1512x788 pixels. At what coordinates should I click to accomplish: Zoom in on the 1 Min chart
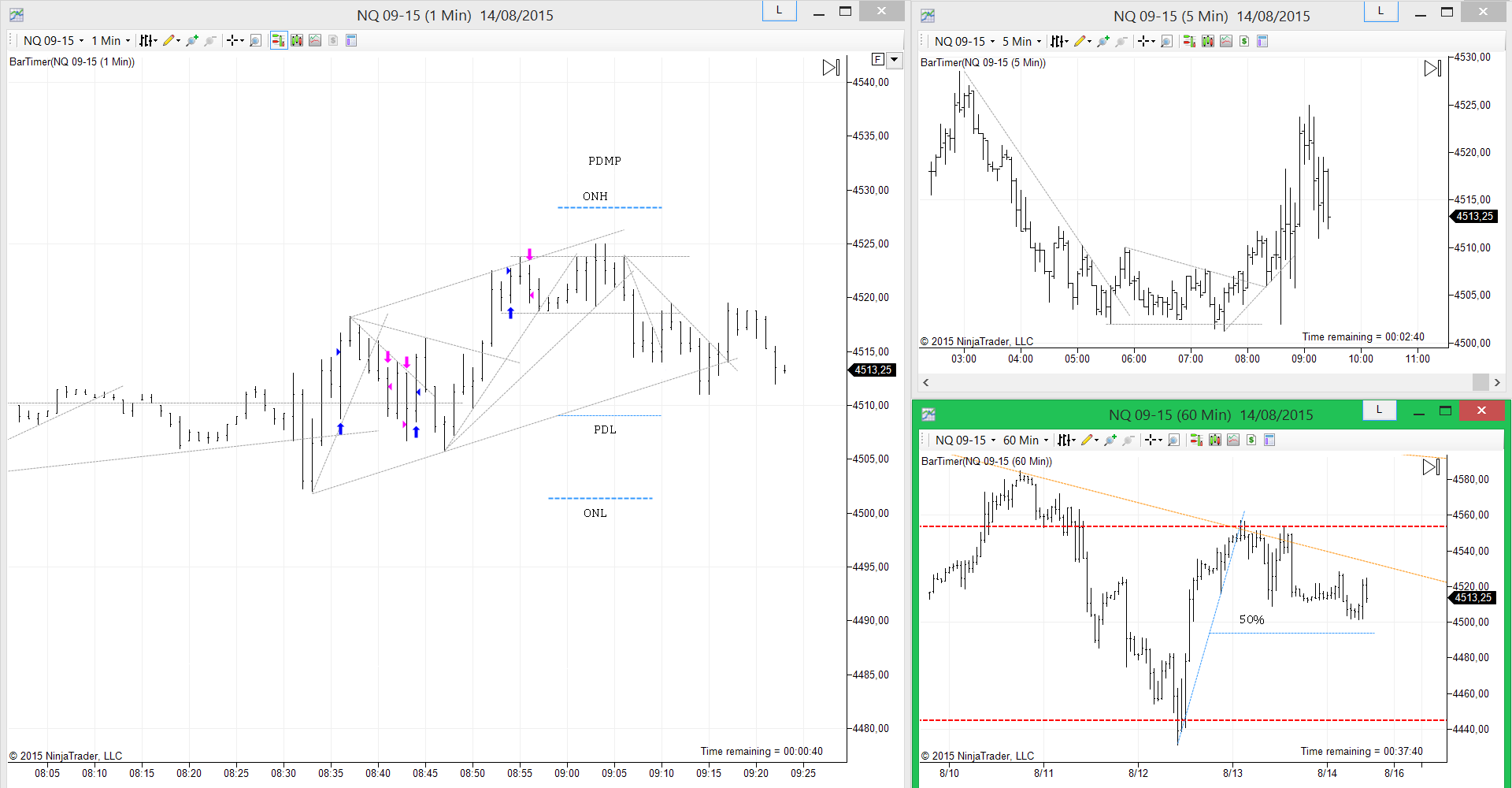(192, 41)
